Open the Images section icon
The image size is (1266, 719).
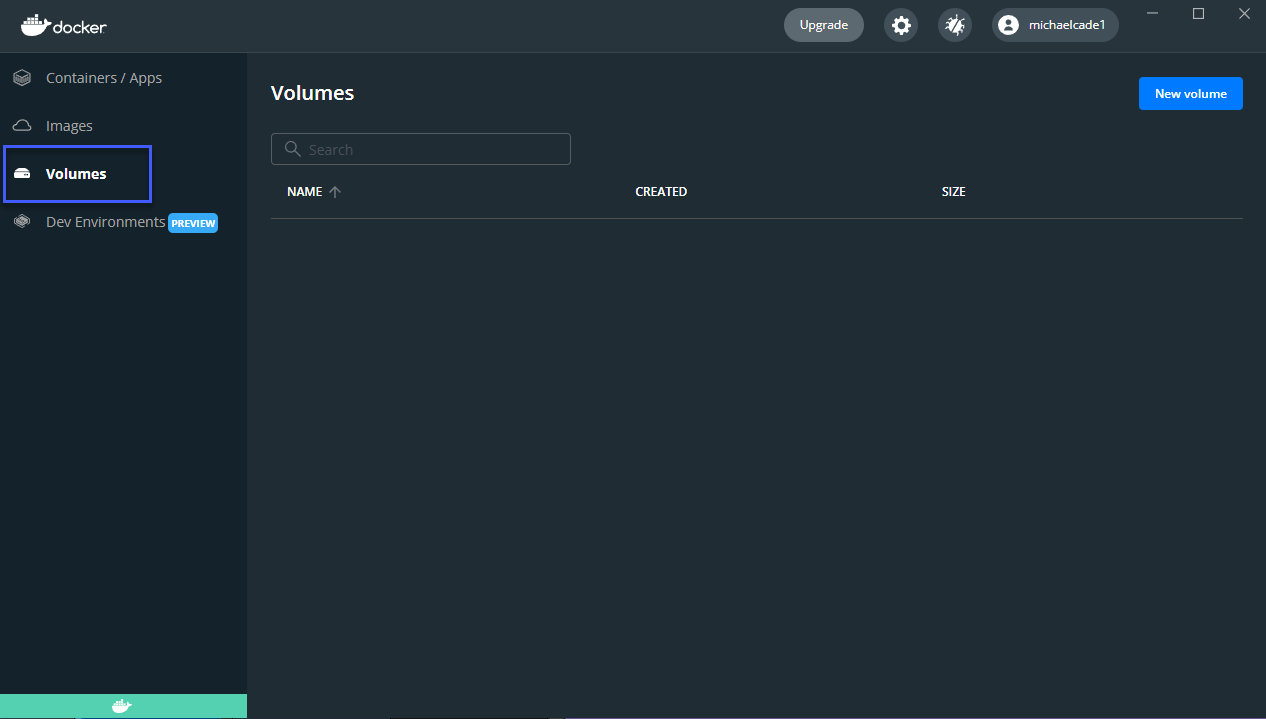point(21,125)
